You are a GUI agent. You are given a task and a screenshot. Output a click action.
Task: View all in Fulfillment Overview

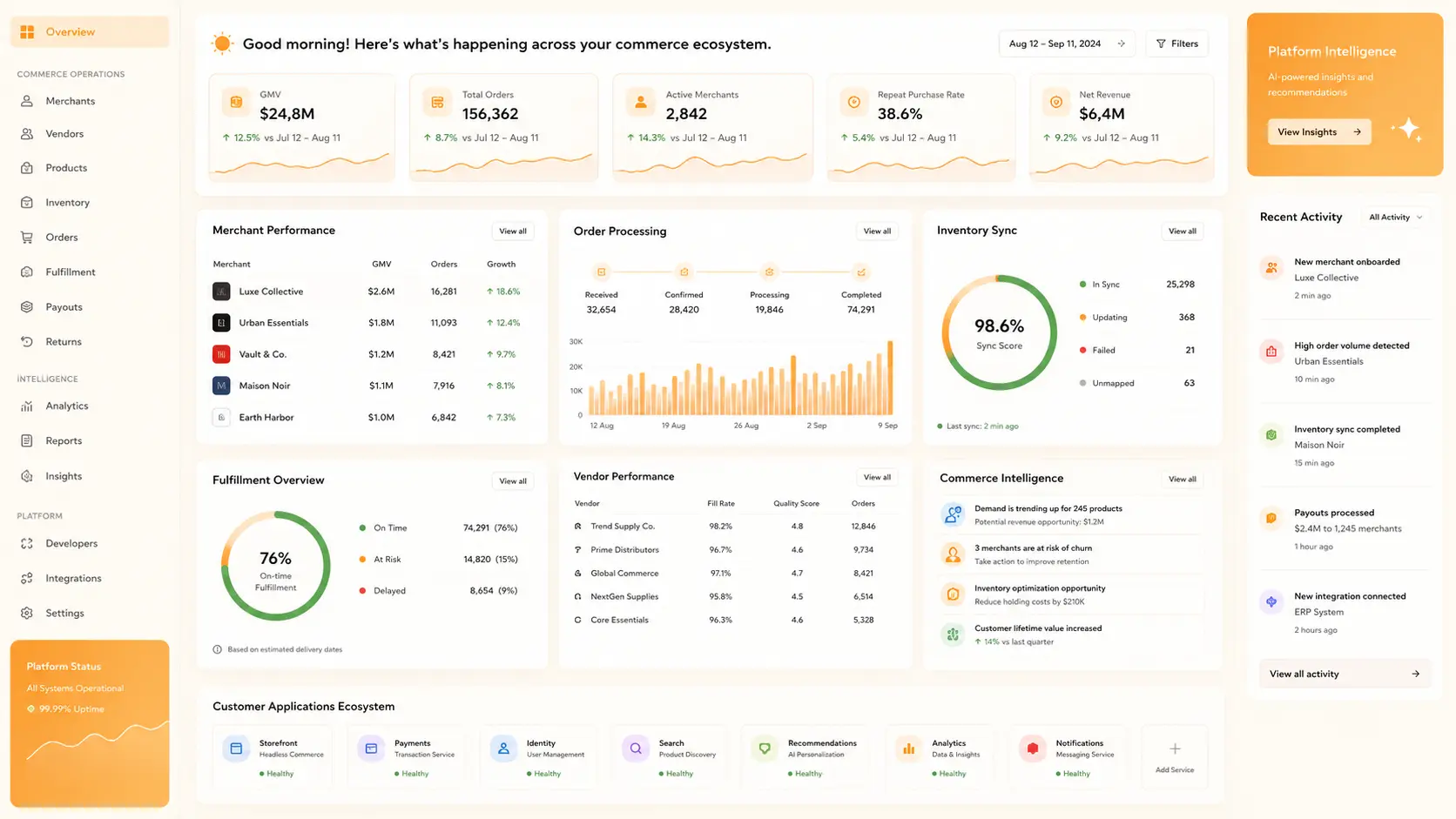513,481
